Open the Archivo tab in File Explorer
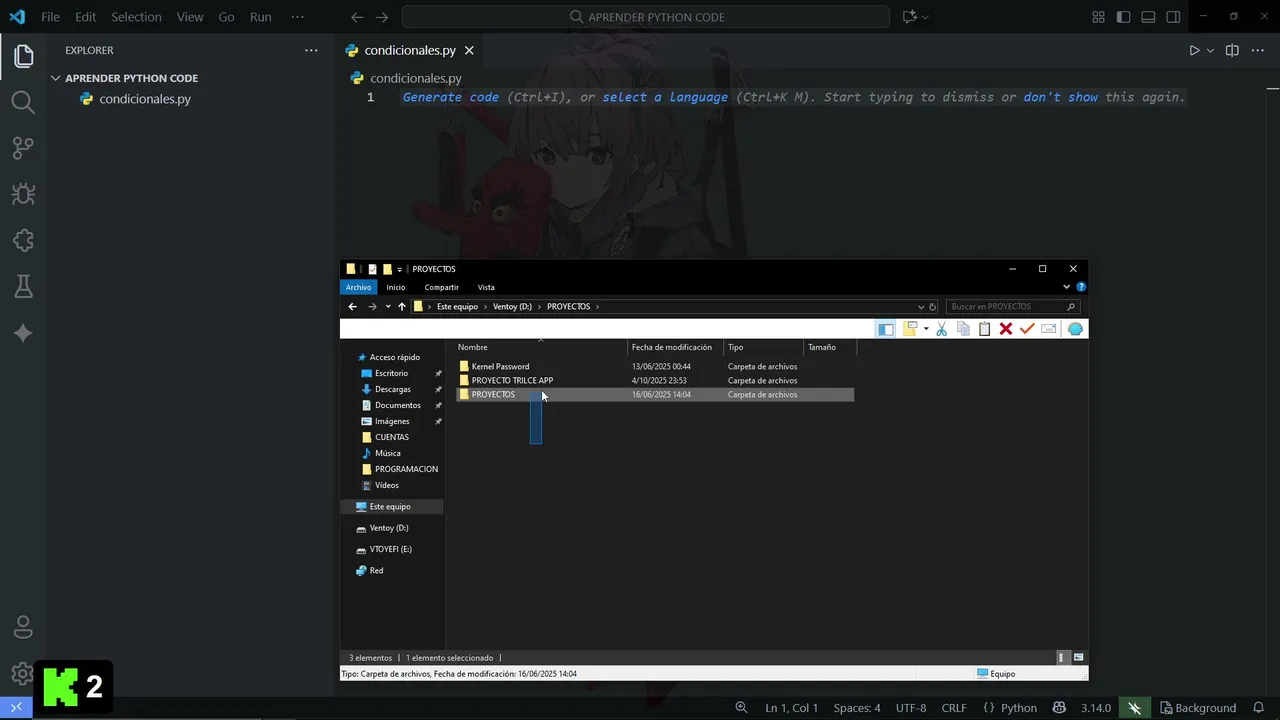 [x=358, y=287]
